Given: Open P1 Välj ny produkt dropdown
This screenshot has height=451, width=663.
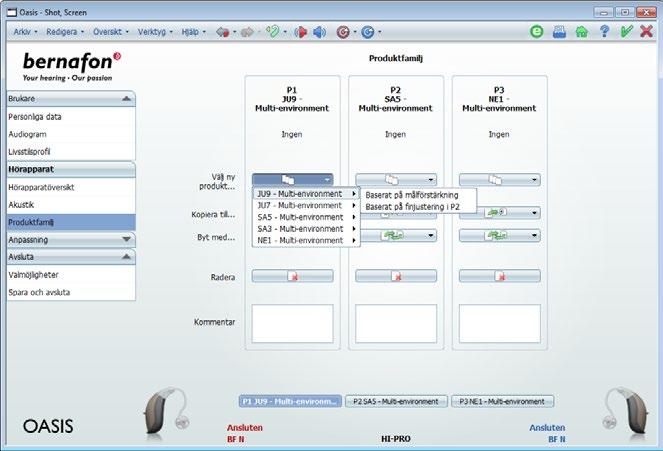Looking at the screenshot, I should pyautogui.click(x=292, y=180).
